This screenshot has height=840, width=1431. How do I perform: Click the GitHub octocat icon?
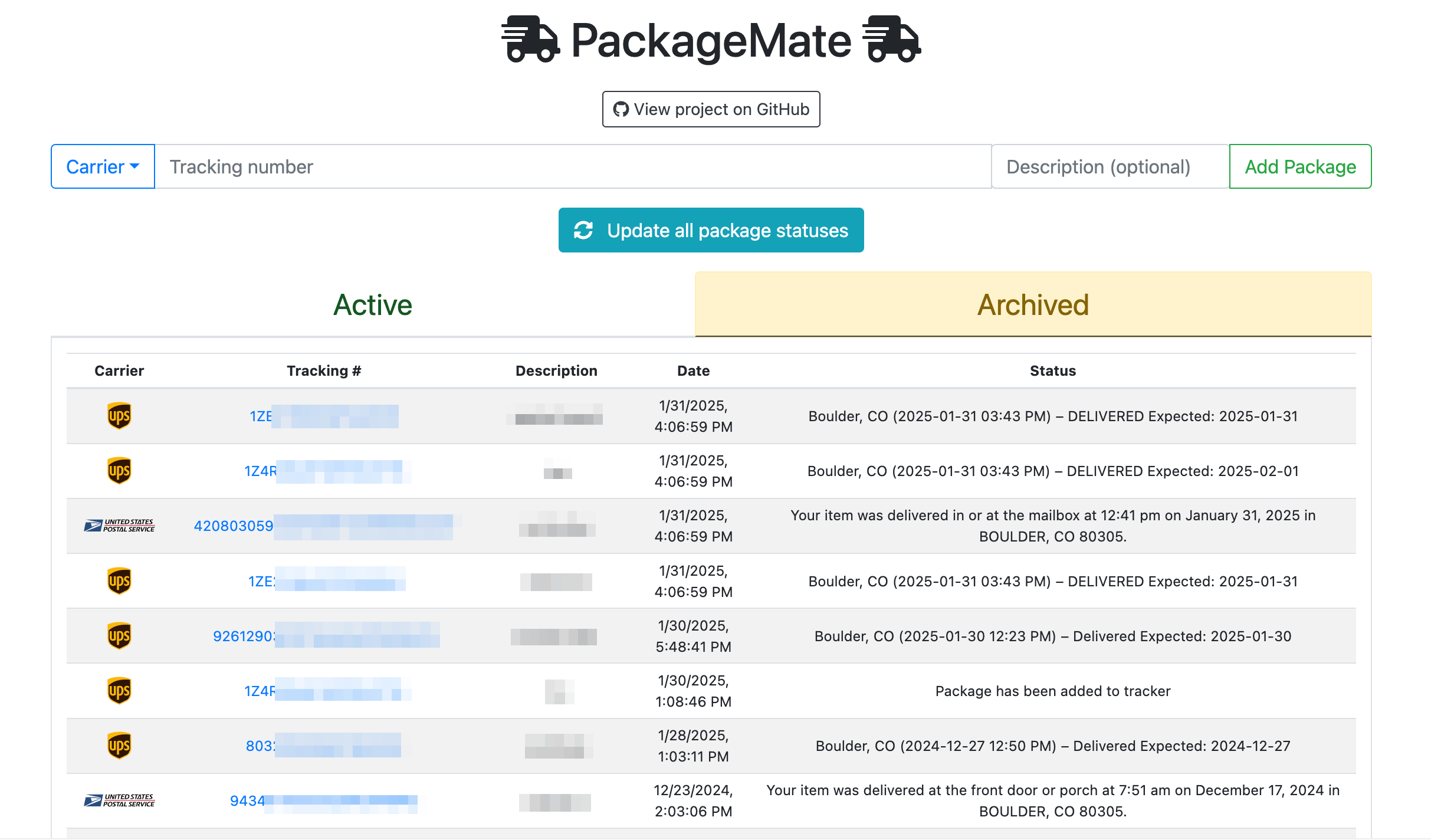(621, 109)
